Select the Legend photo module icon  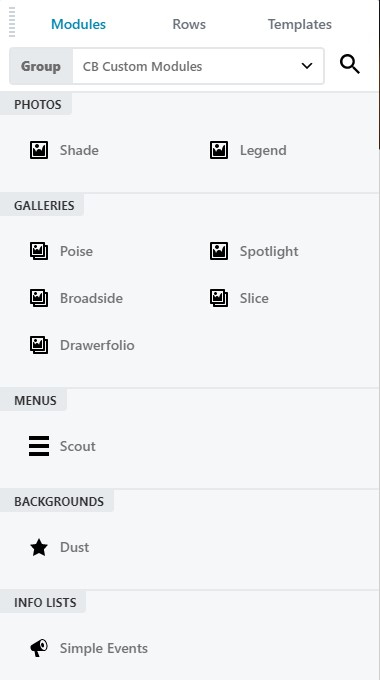click(219, 150)
